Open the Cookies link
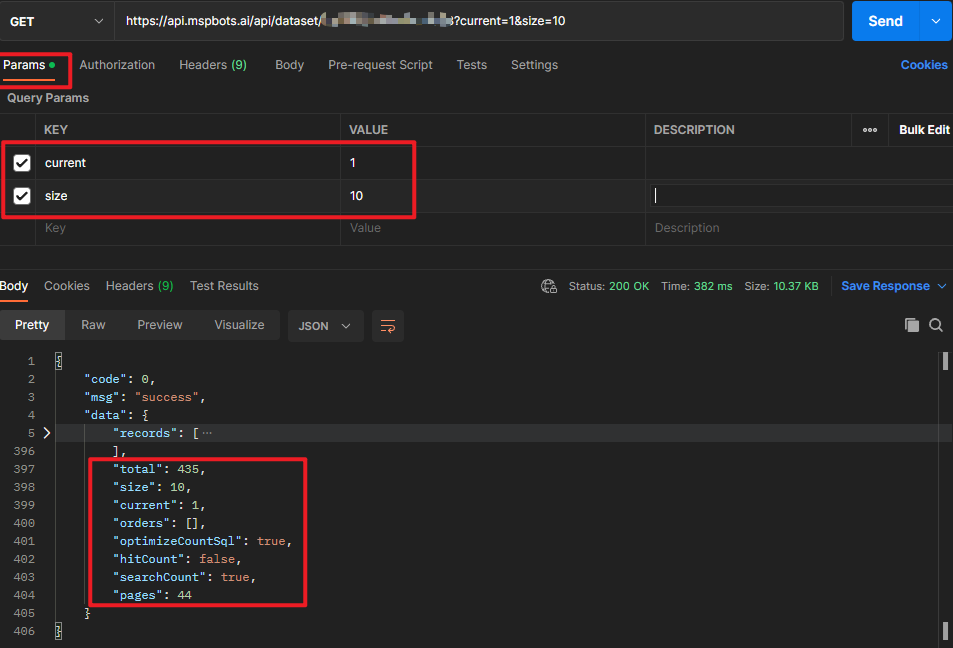 pyautogui.click(x=923, y=65)
